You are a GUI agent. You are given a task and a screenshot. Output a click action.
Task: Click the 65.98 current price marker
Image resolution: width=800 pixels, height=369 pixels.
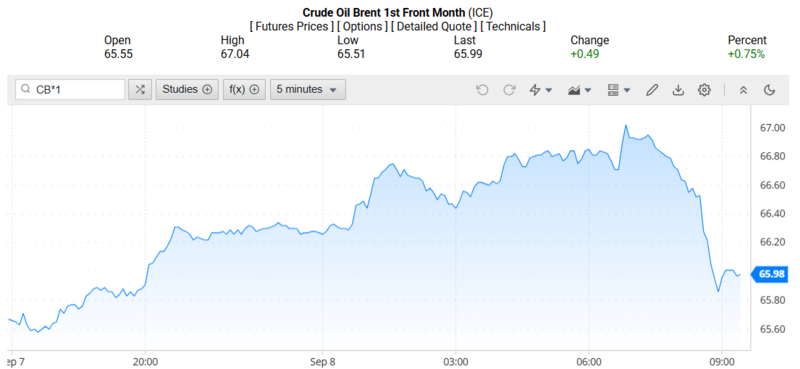pos(771,275)
